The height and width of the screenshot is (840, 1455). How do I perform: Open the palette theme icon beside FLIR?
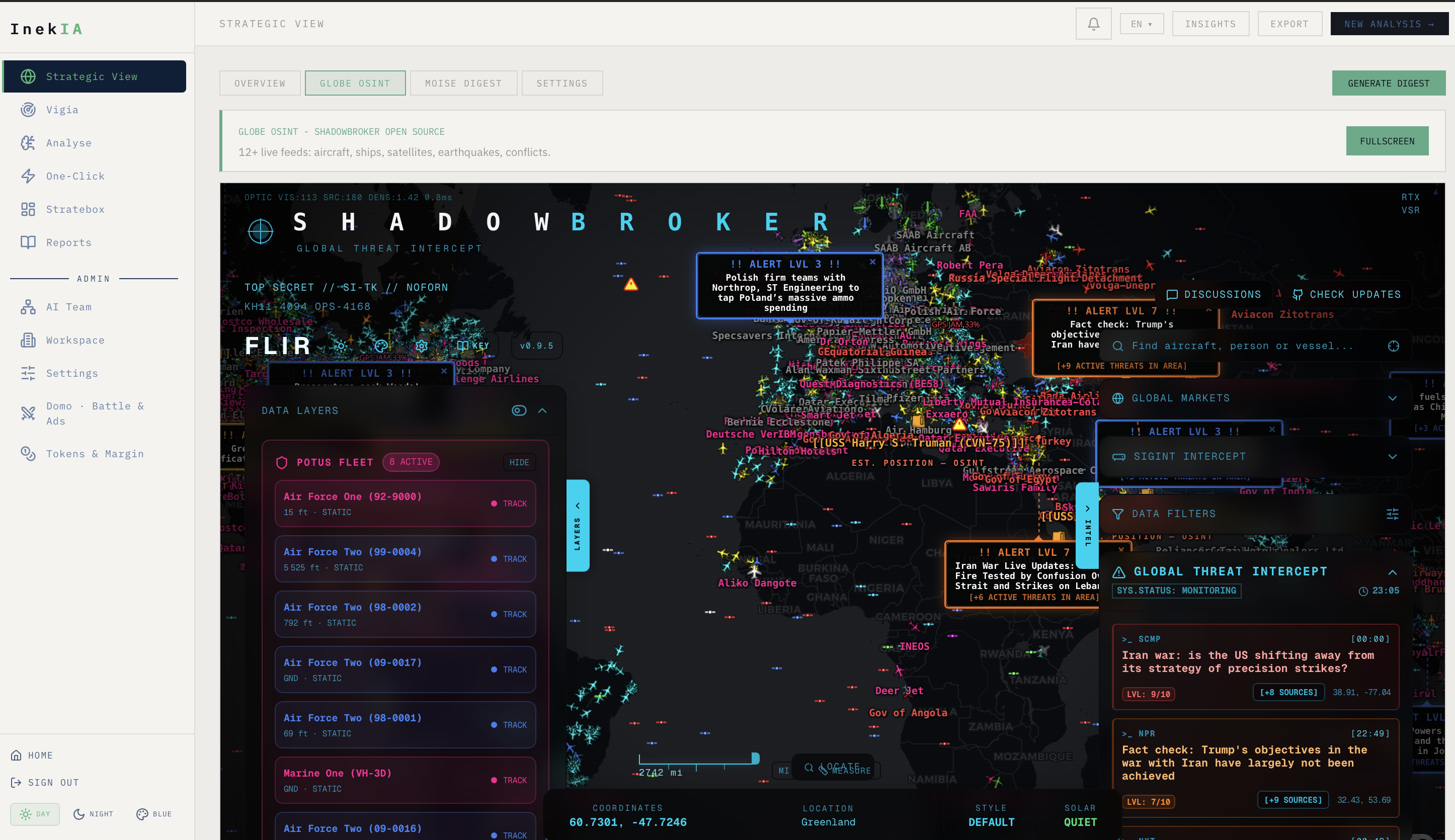pos(381,346)
